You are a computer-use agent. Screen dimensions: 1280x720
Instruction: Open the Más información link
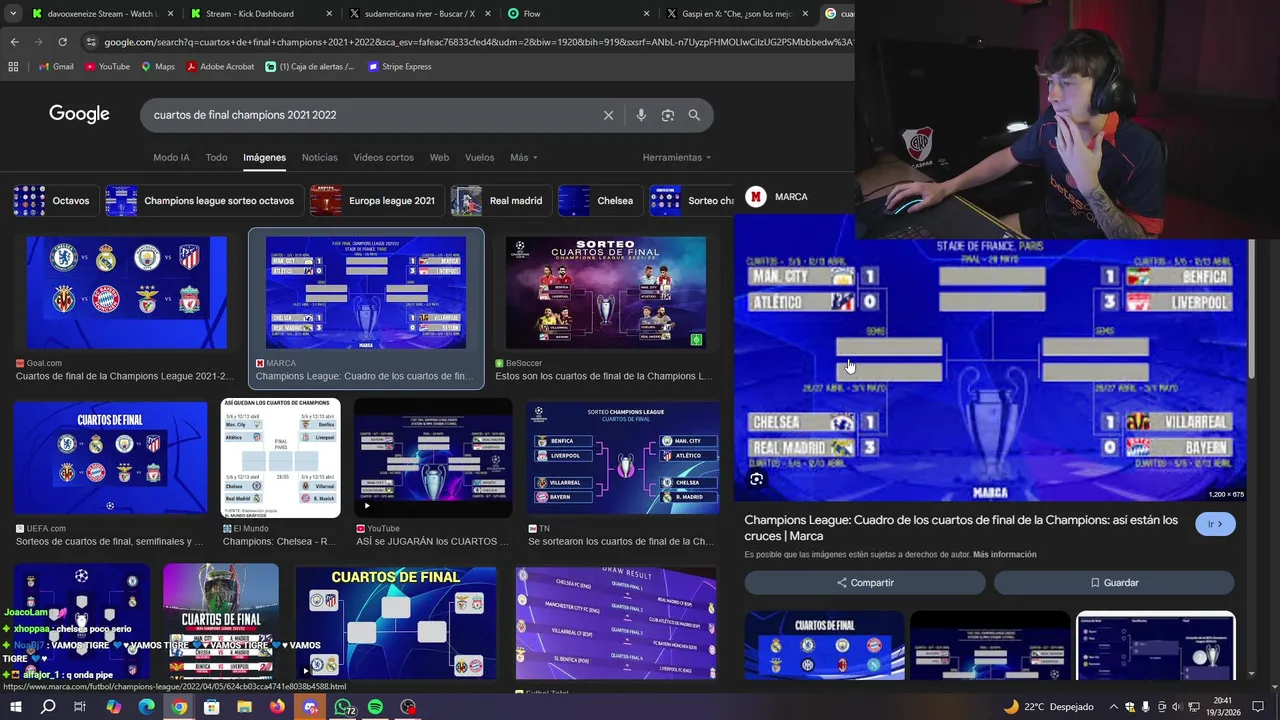(1004, 555)
